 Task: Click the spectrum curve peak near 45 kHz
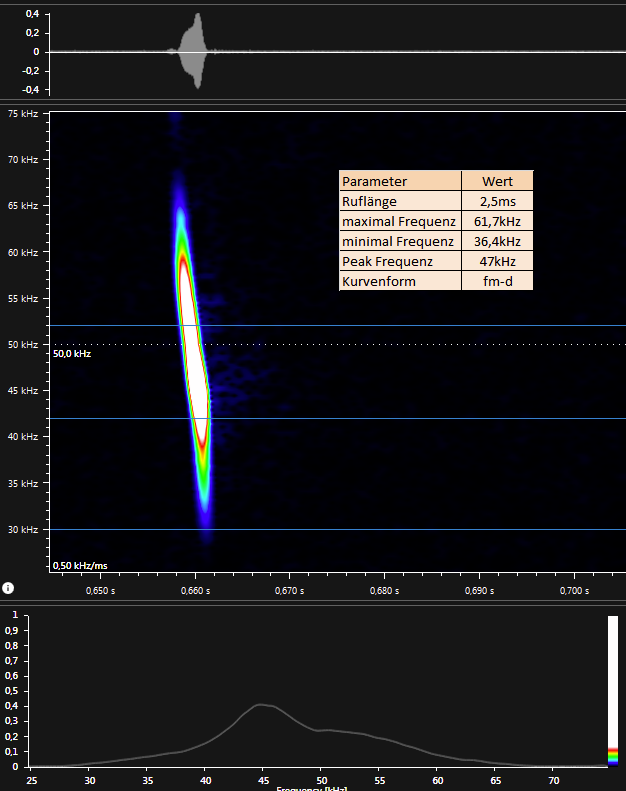pos(260,705)
